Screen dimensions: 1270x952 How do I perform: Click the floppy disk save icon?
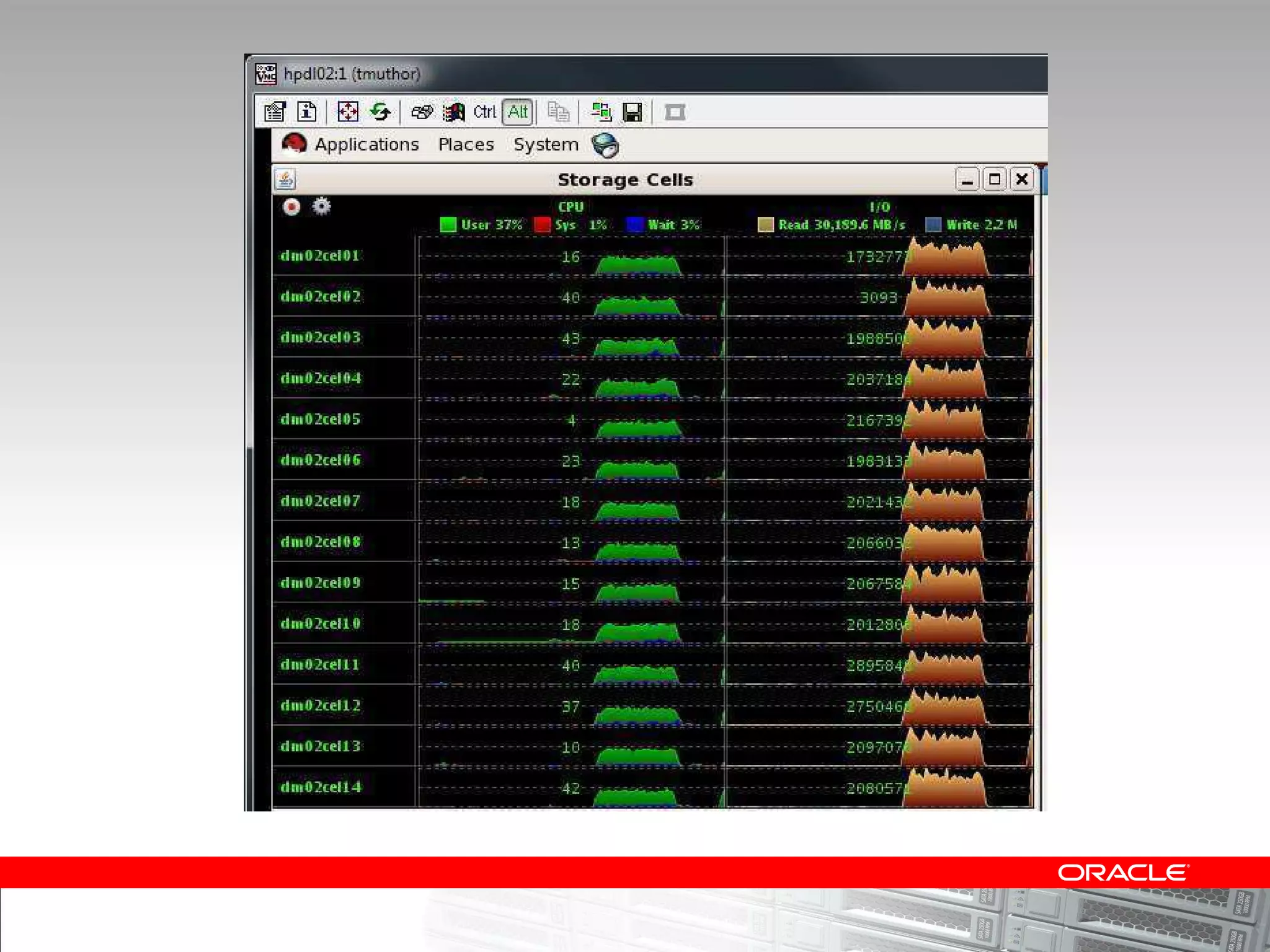tap(633, 112)
